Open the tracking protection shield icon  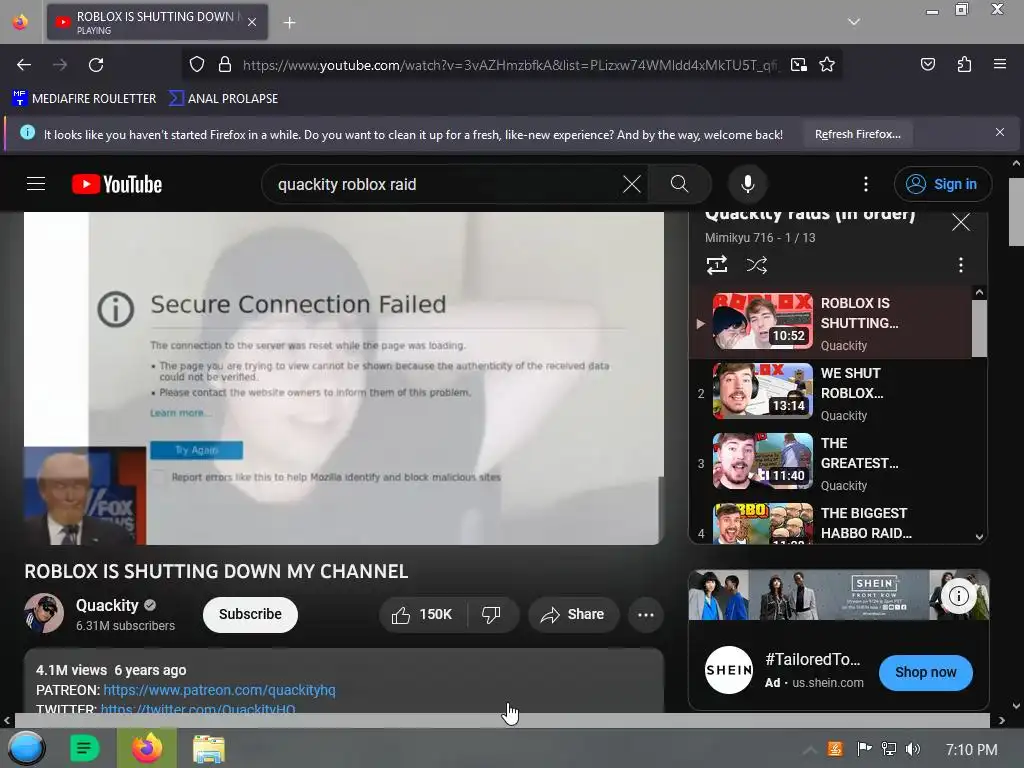[197, 65]
